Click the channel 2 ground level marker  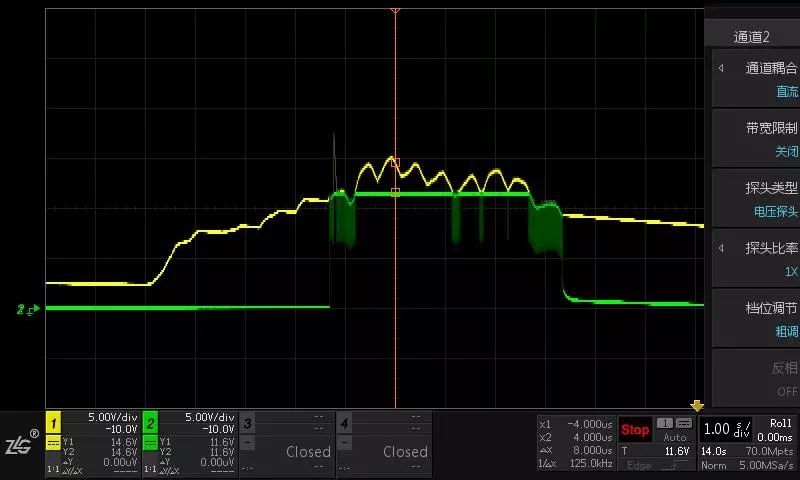point(26,309)
